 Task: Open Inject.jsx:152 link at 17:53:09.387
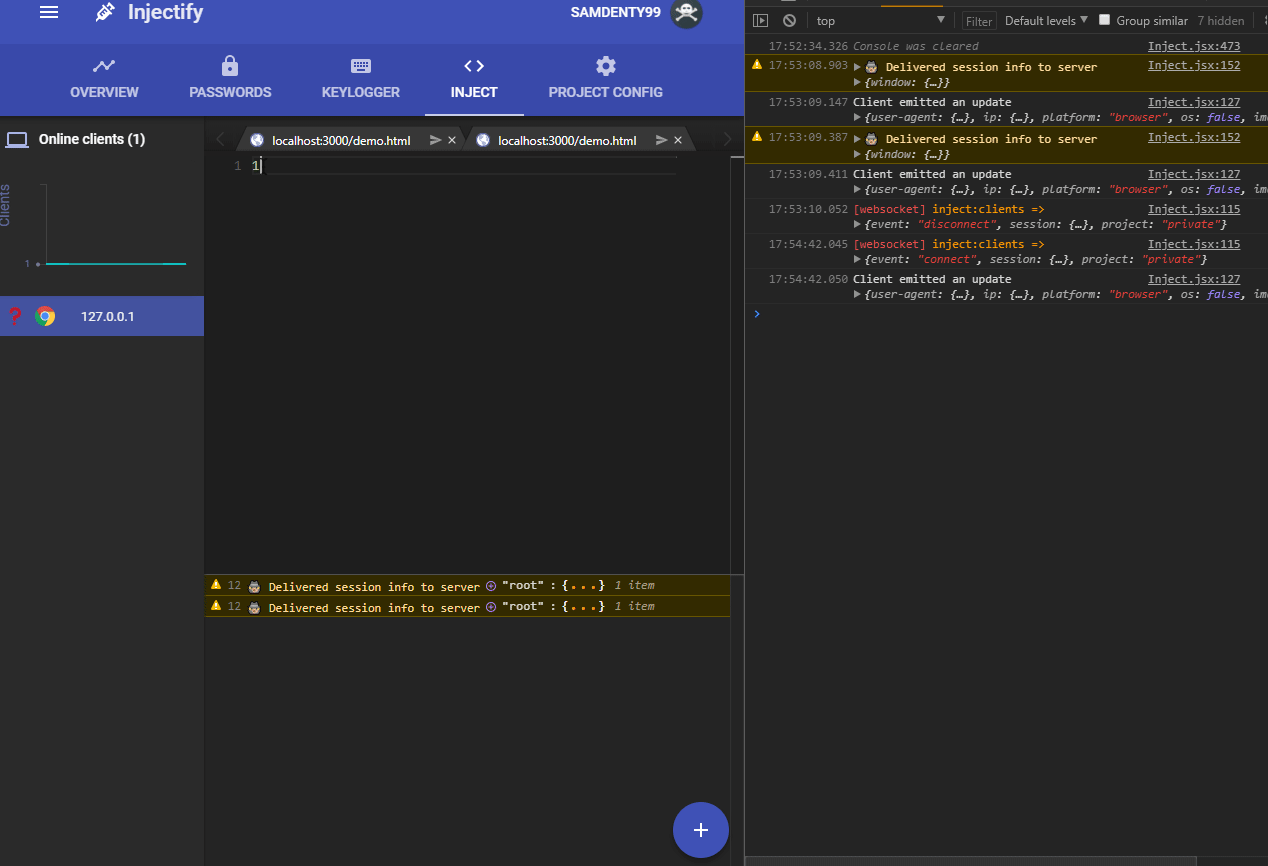click(x=1194, y=138)
